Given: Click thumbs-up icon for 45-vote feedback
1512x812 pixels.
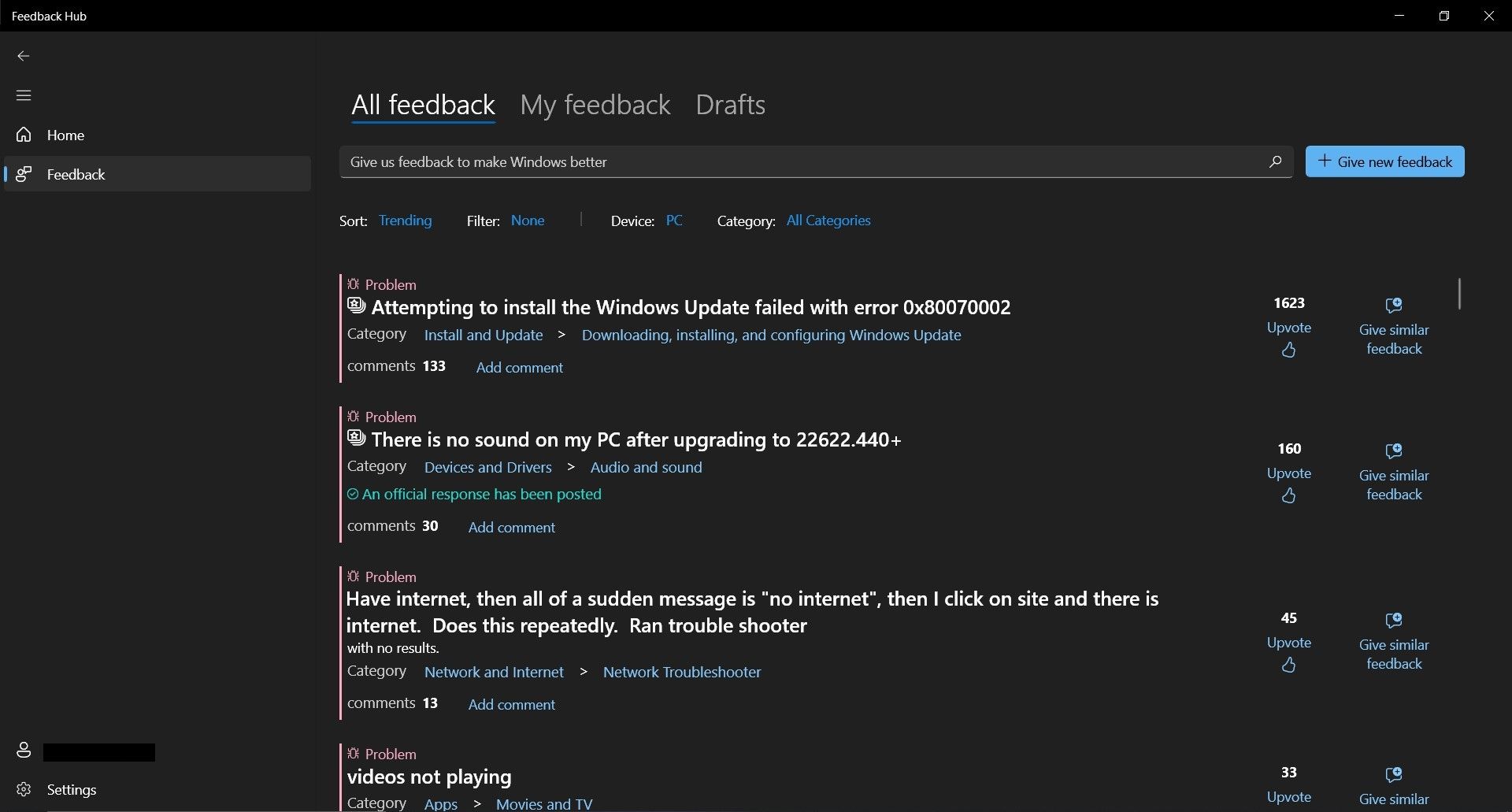Looking at the screenshot, I should click(1288, 666).
